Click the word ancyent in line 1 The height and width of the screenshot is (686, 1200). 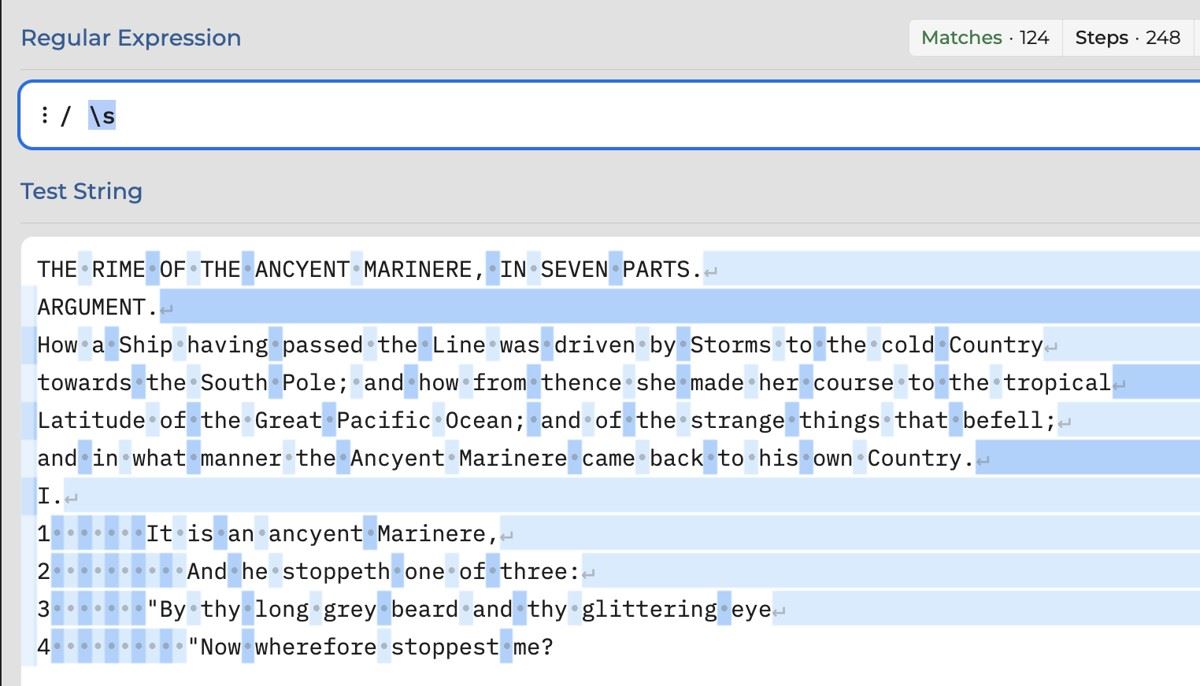[316, 534]
